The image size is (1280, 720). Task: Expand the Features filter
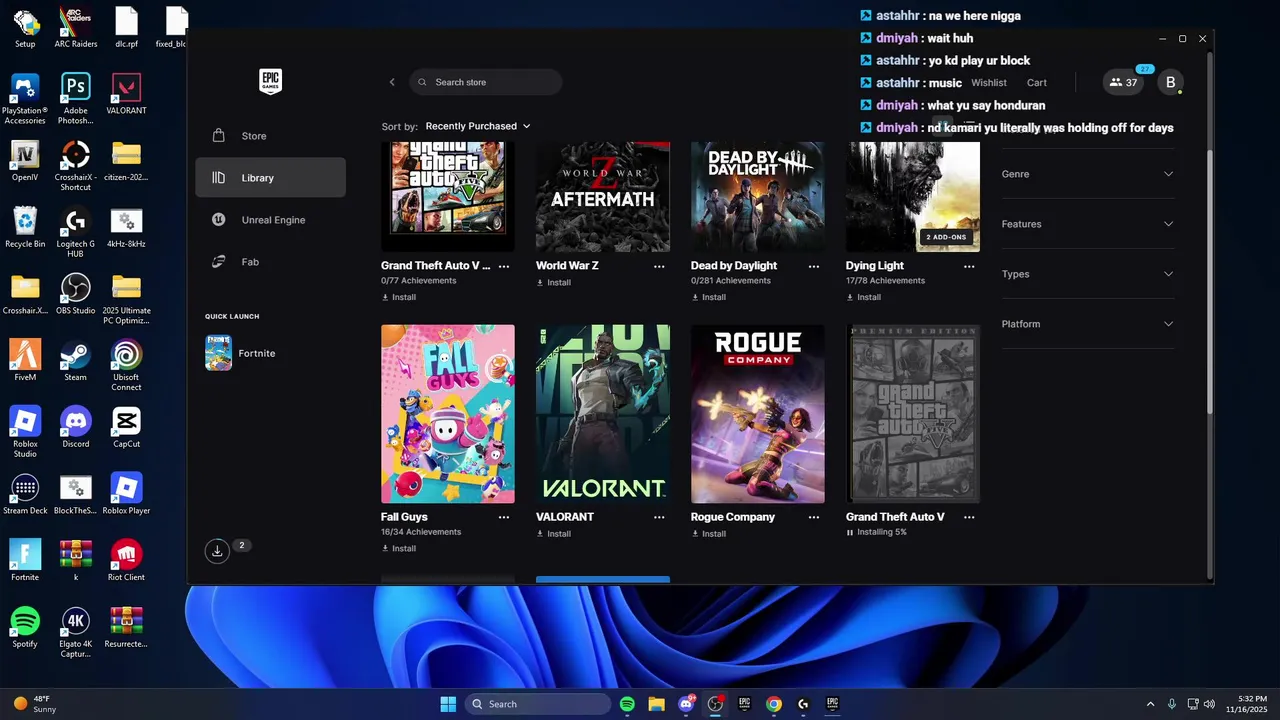[x=1088, y=224]
